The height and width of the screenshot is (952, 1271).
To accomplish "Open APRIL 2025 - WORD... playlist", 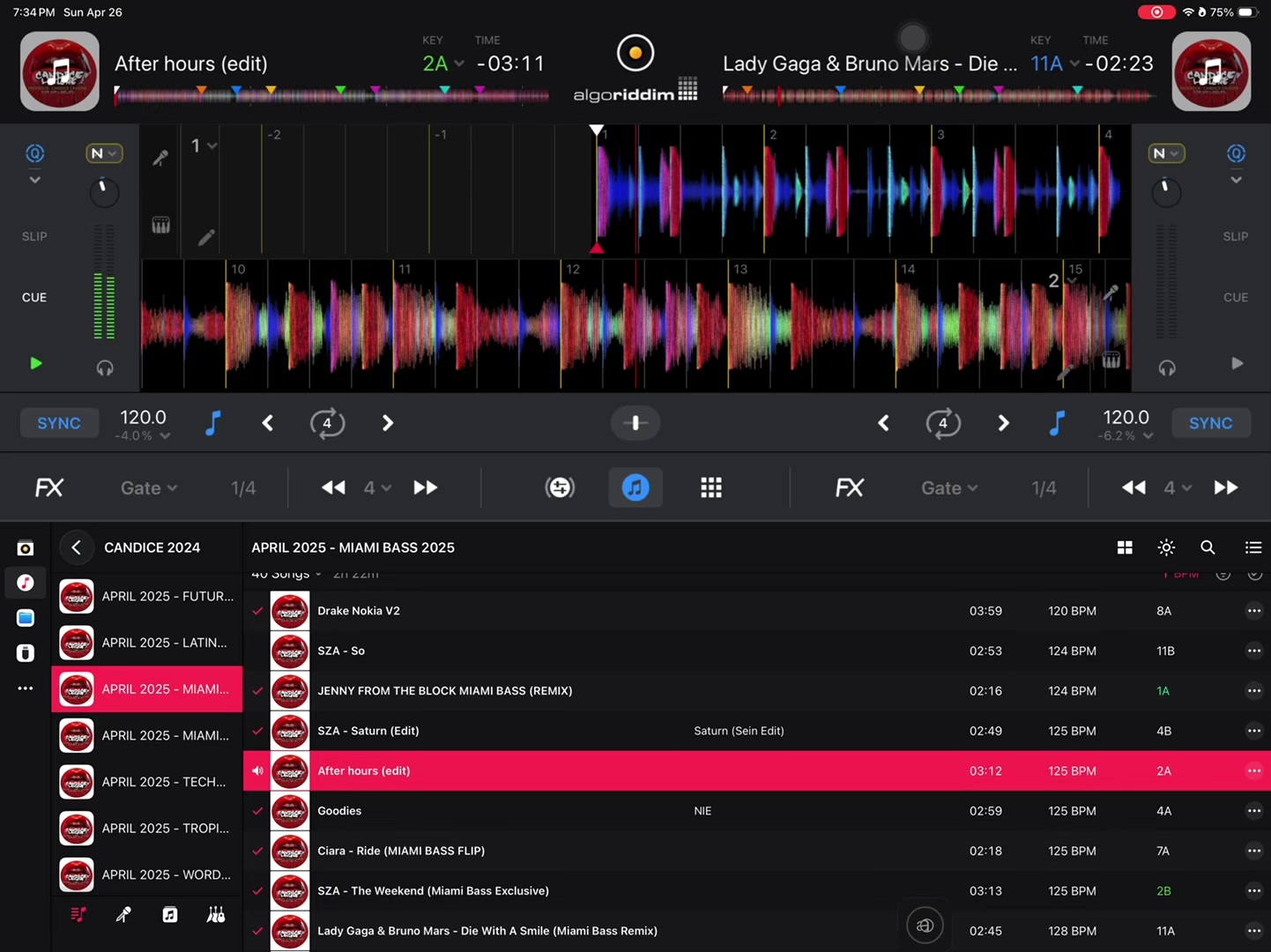I will (x=147, y=874).
